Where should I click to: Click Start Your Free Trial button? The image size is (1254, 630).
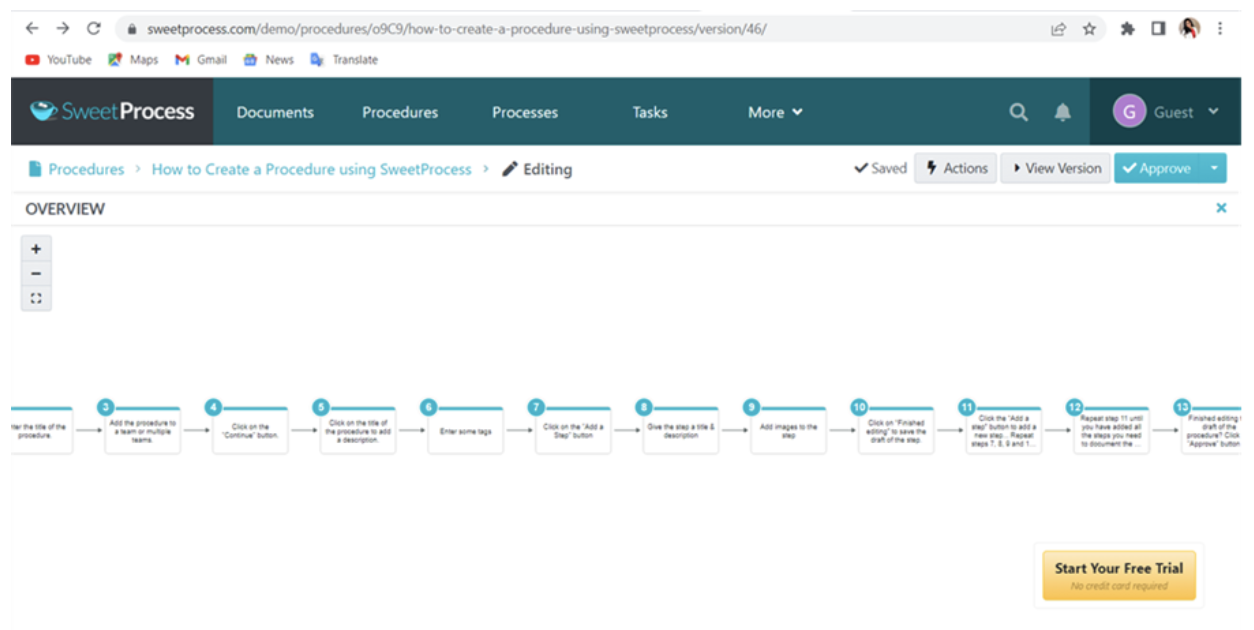coord(1119,575)
